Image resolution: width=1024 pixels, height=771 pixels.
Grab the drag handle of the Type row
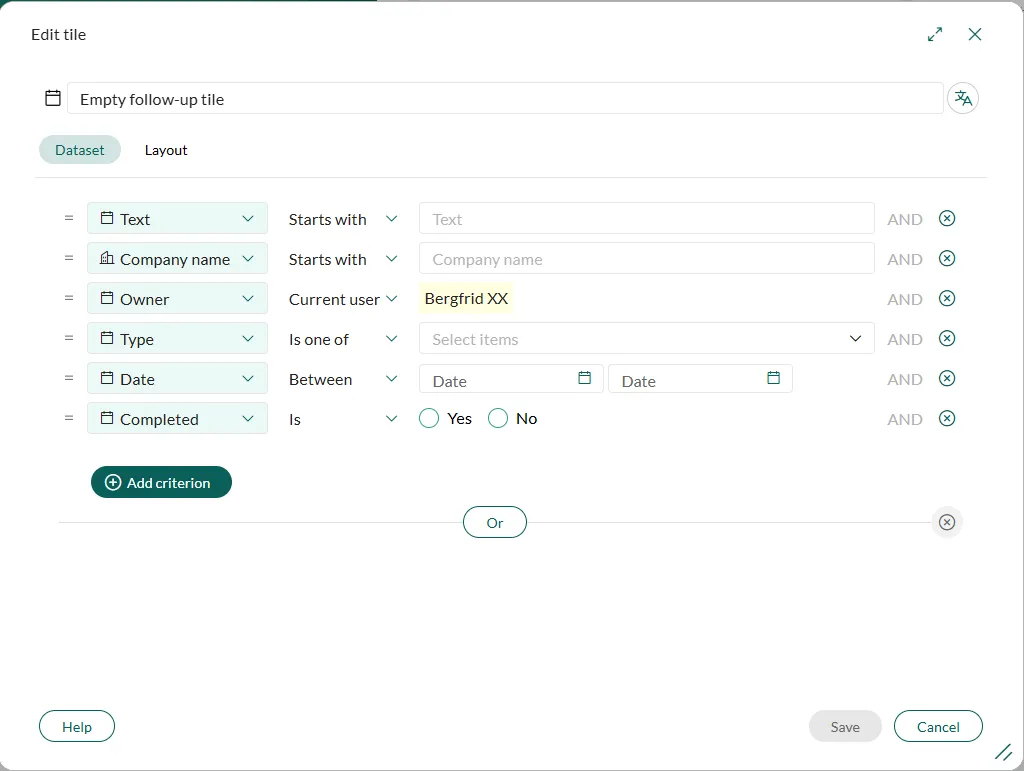coord(69,339)
